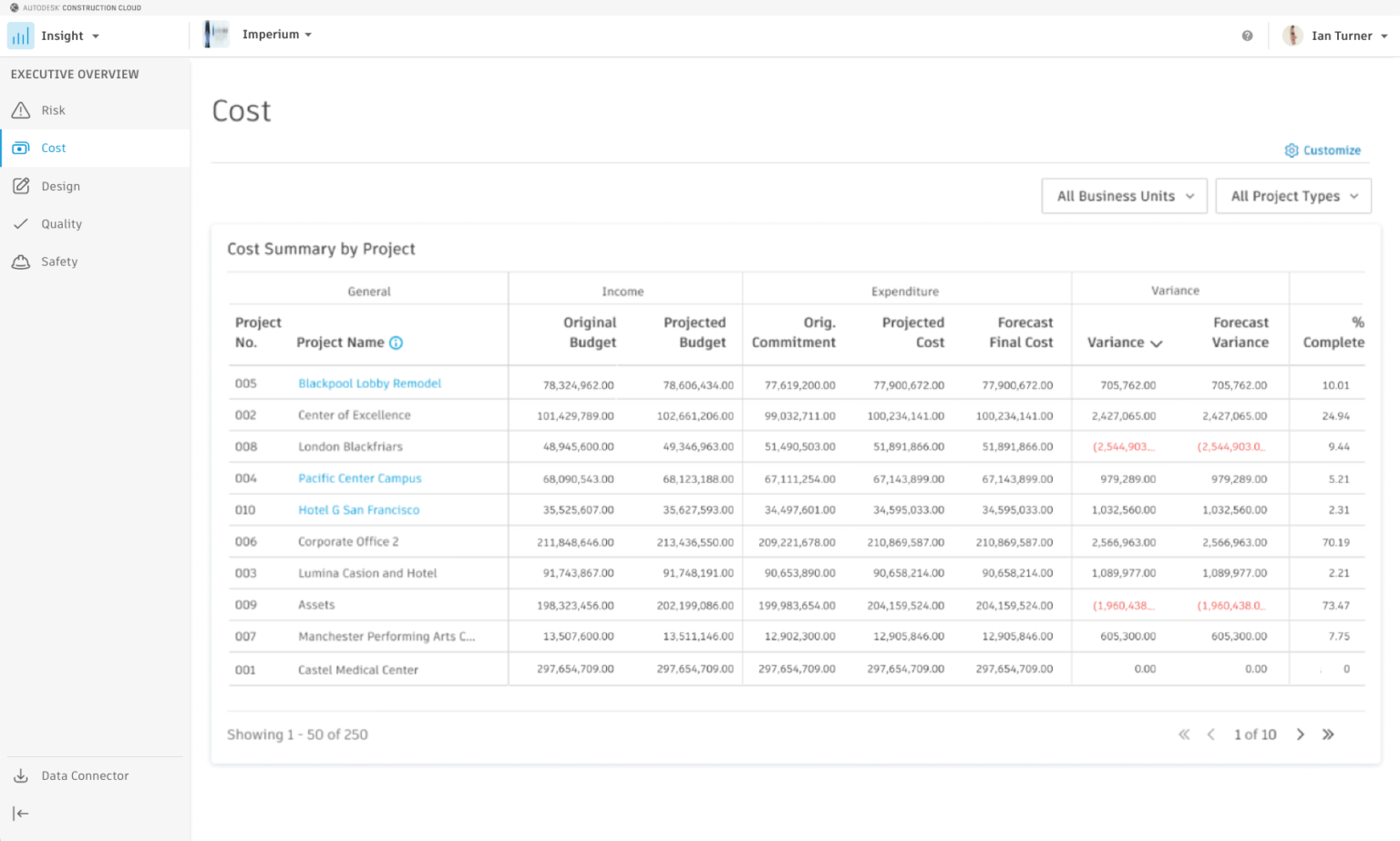Collapse the sidebar with the arrow icon
This screenshot has height=841, width=1400.
click(21, 814)
